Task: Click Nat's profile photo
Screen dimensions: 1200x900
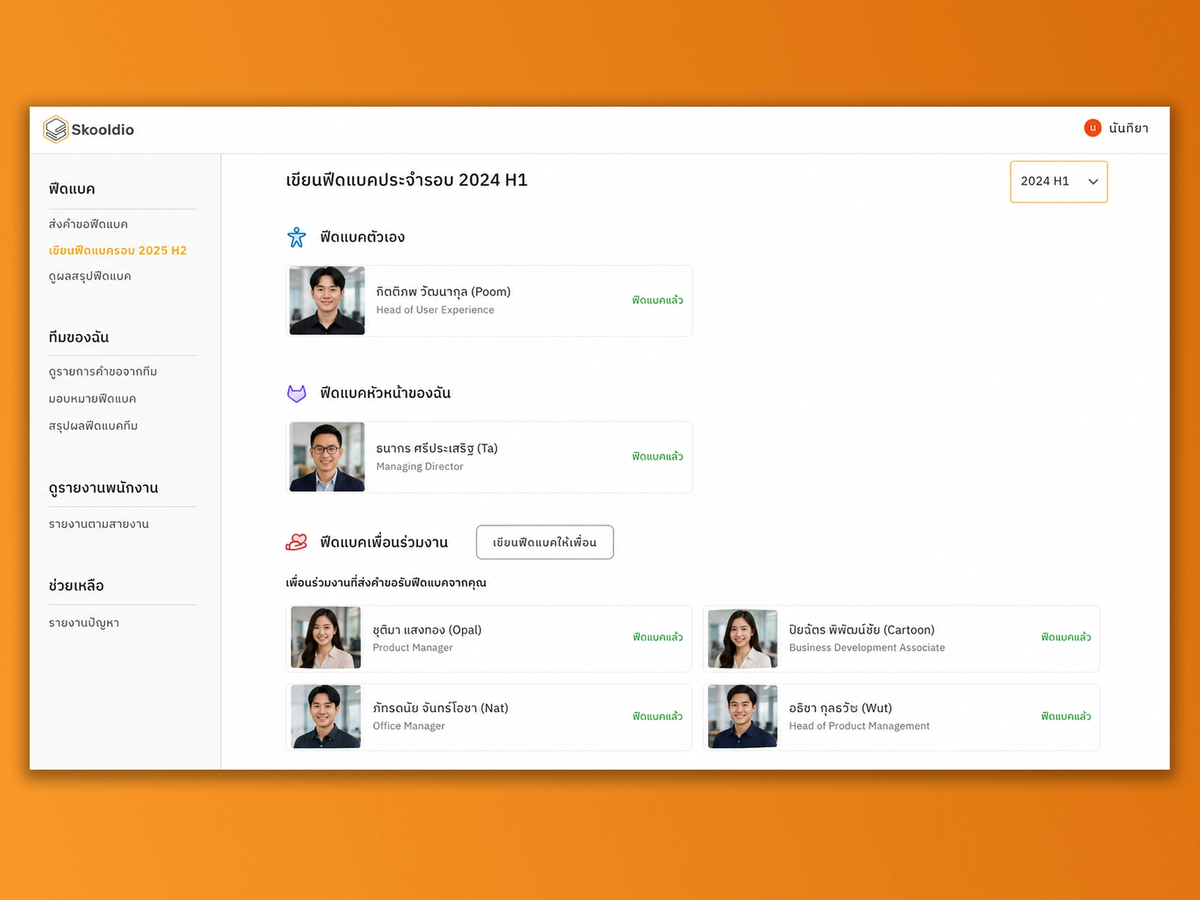Action: (x=326, y=716)
